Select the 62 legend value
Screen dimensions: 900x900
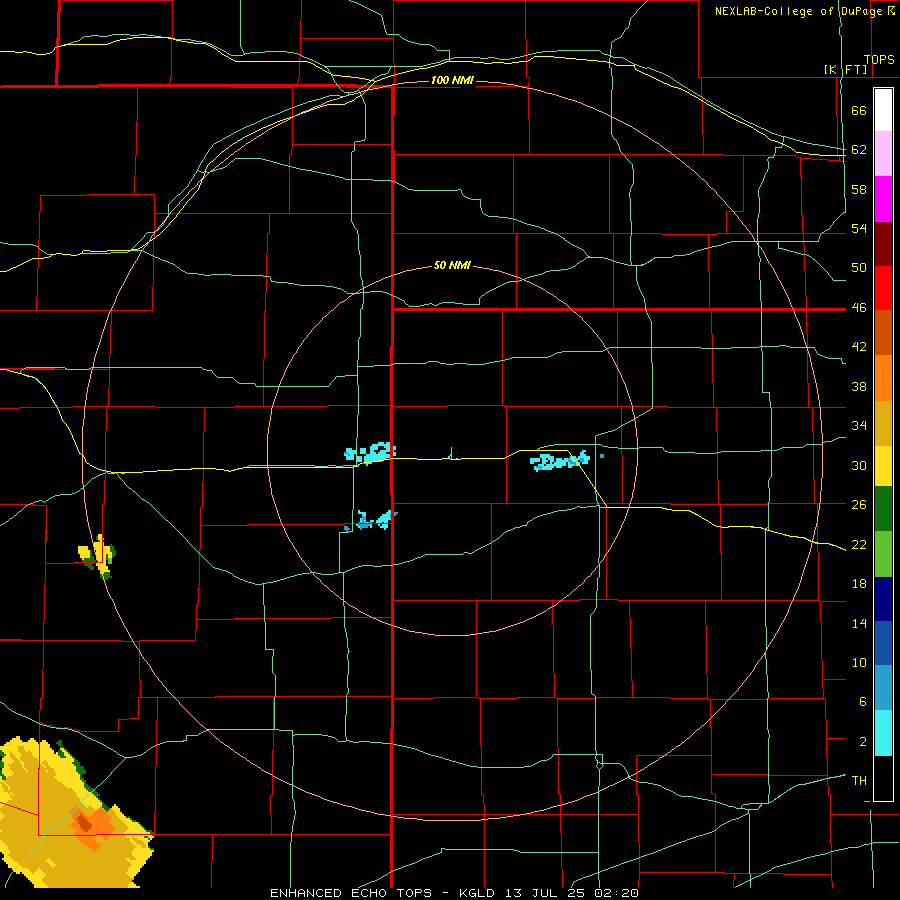pyautogui.click(x=859, y=150)
